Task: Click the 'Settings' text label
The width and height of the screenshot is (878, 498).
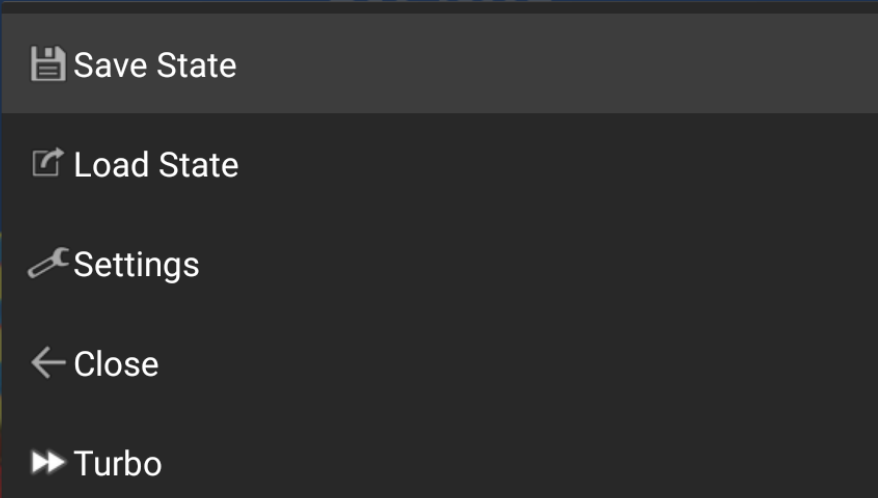Action: pyautogui.click(x=137, y=265)
